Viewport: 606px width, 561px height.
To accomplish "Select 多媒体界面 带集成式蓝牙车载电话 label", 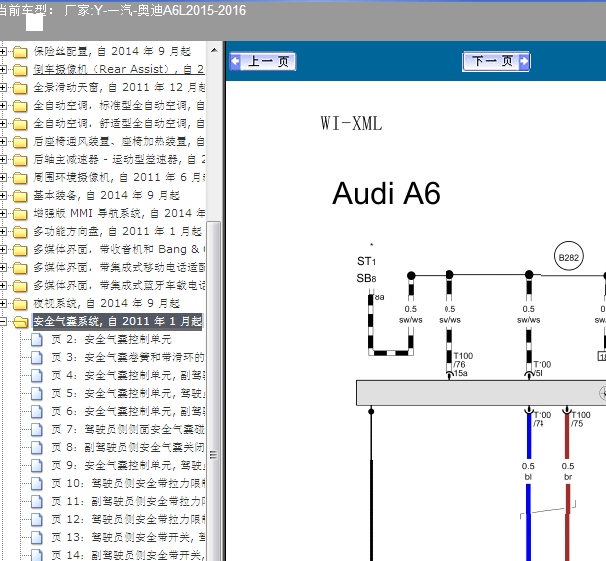I will point(119,286).
